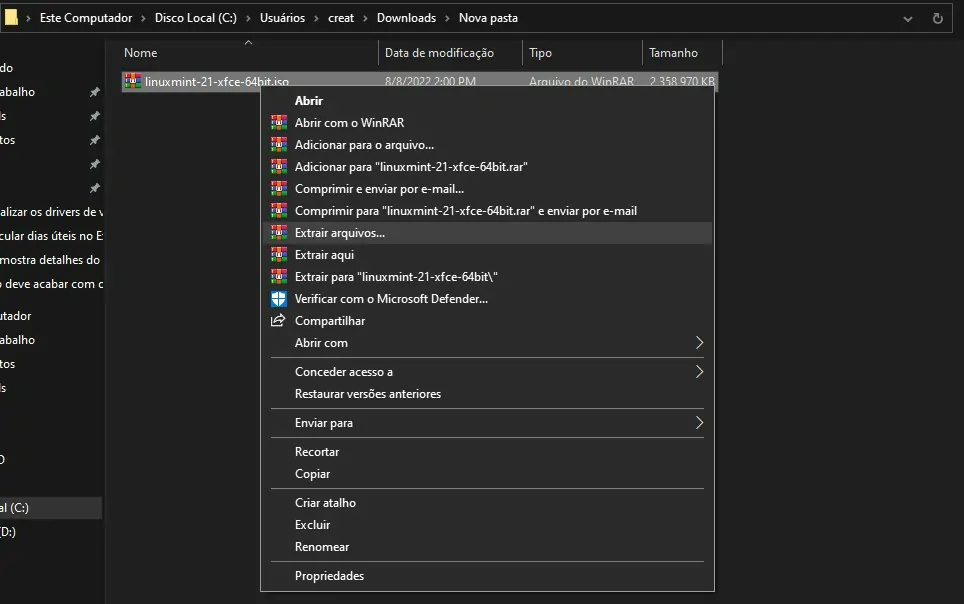
Task: Click 'Nova pasta' breadcrumb segment
Action: coord(488,18)
